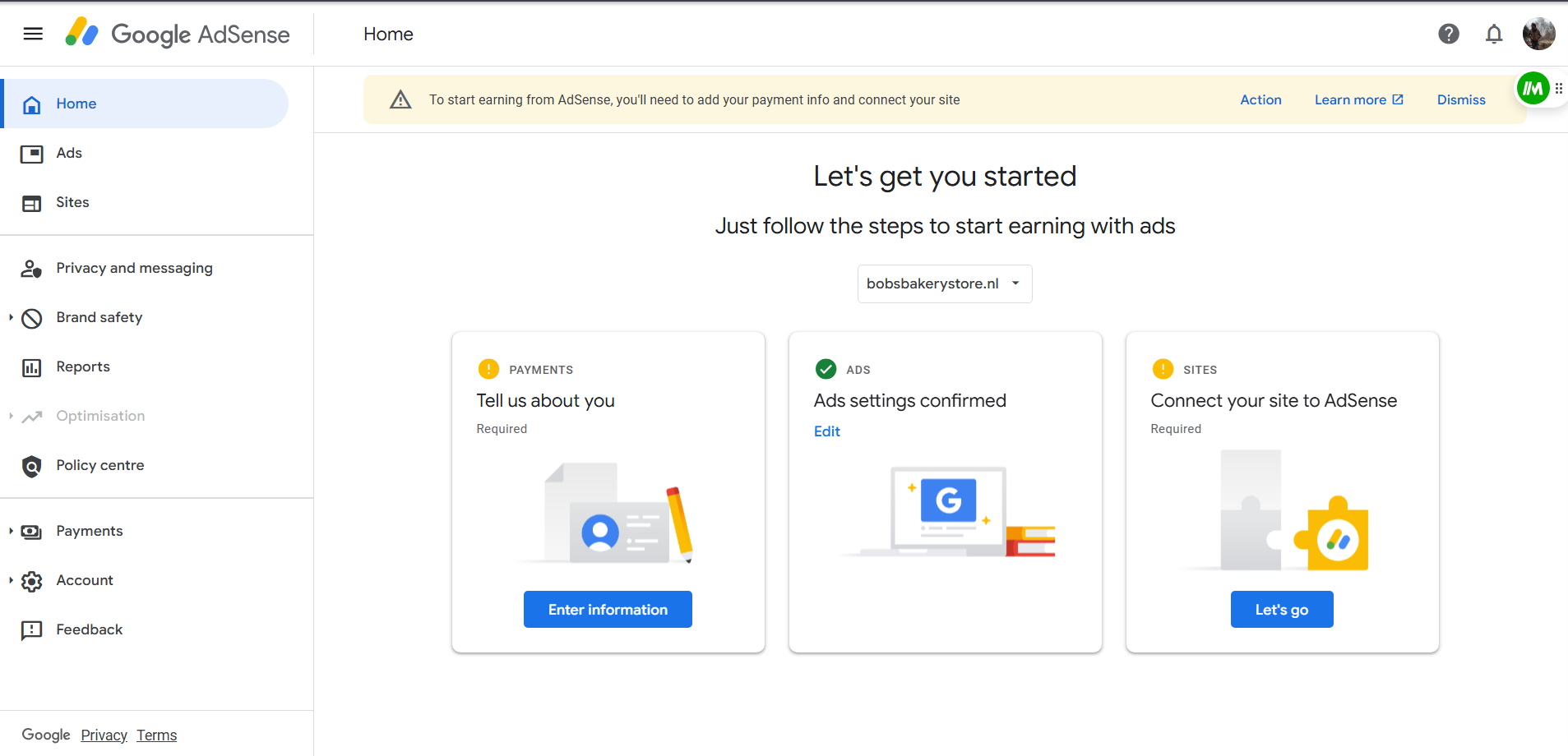Click the green extension badge icon
This screenshot has width=1568, height=756.
tap(1533, 89)
